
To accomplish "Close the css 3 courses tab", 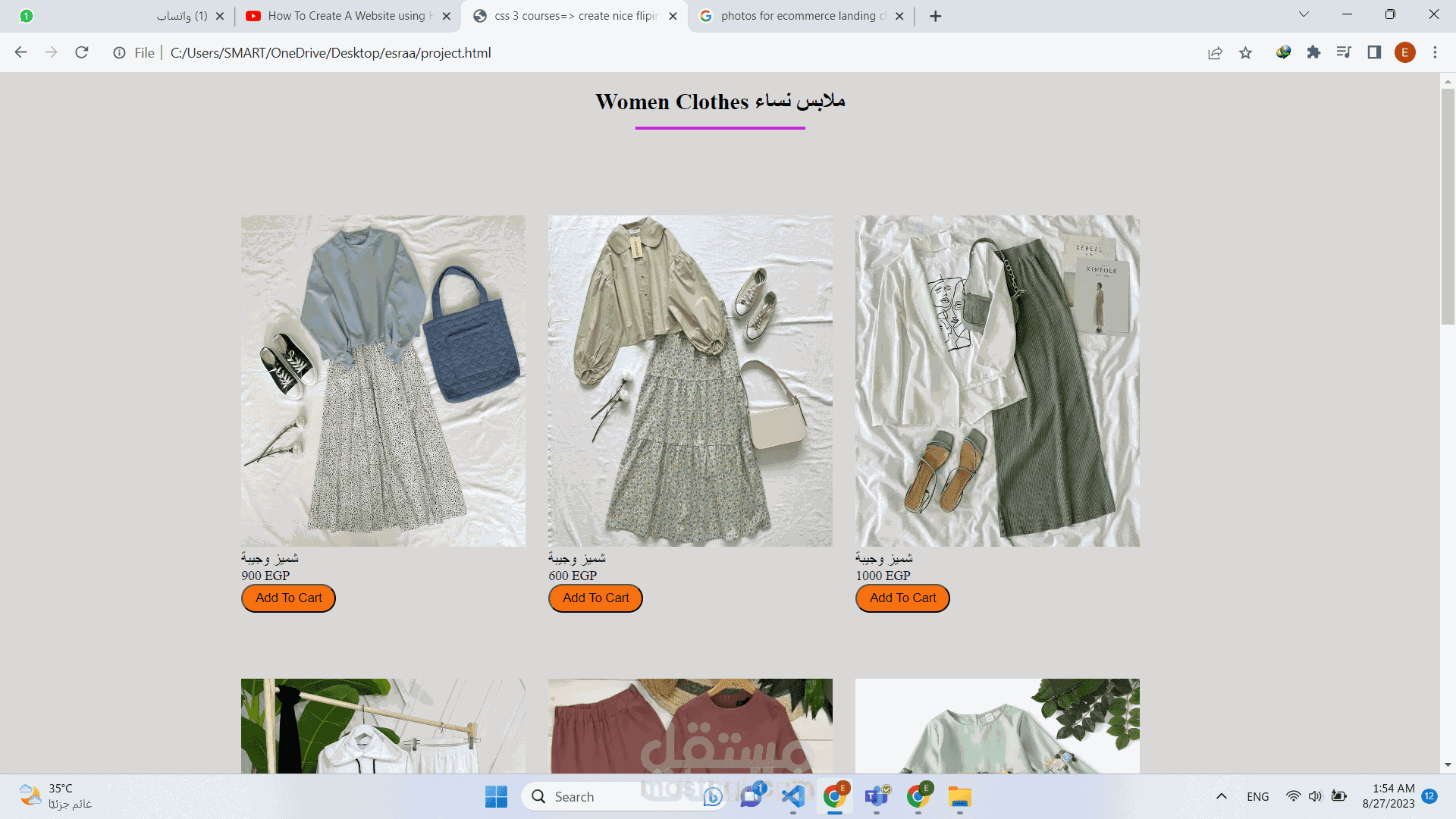I will pos(673,16).
